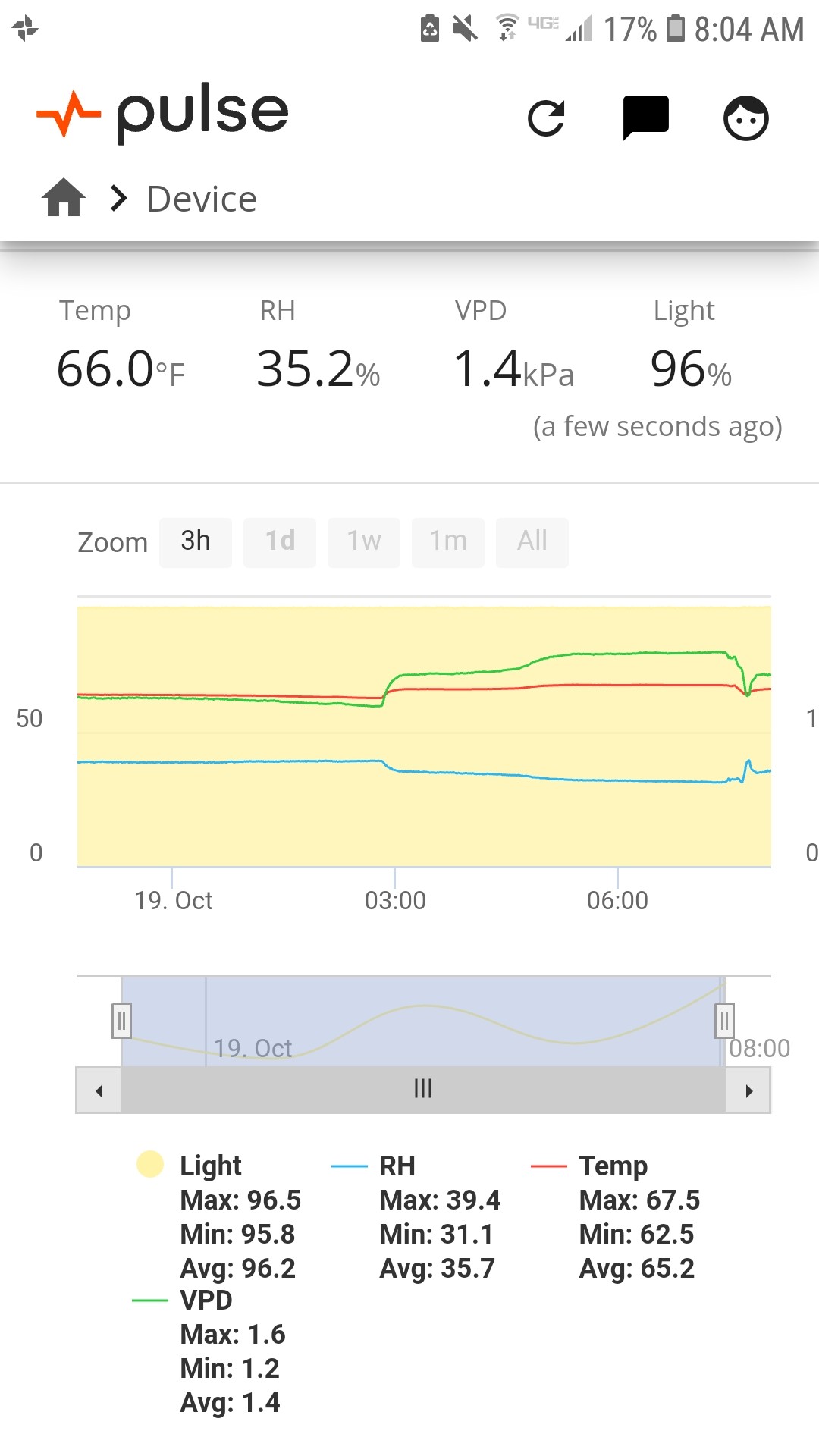The height and width of the screenshot is (1456, 819).
Task: Select the All zoom range
Action: 532,542
